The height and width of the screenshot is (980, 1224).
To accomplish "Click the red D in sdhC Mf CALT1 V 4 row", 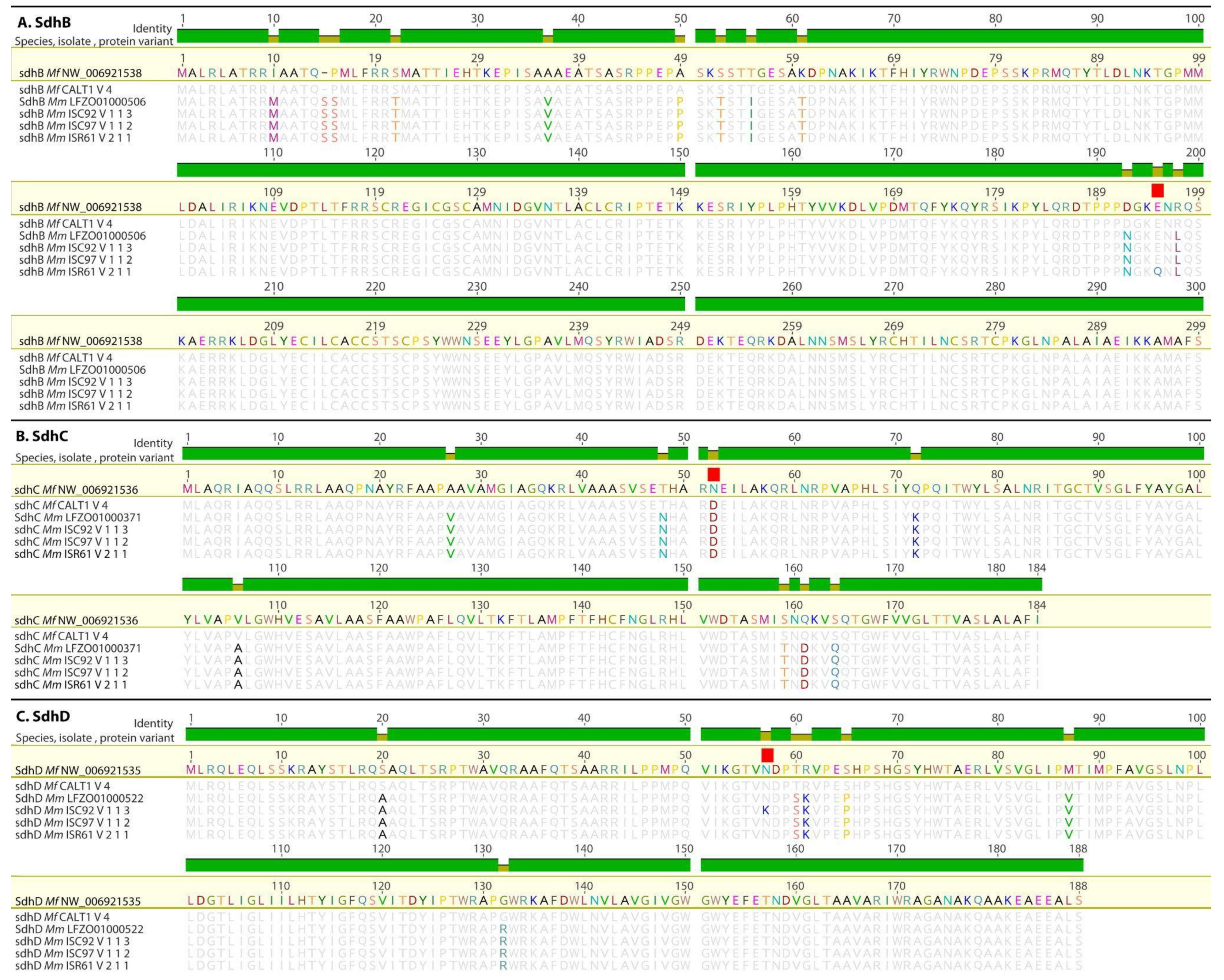I will (714, 505).
